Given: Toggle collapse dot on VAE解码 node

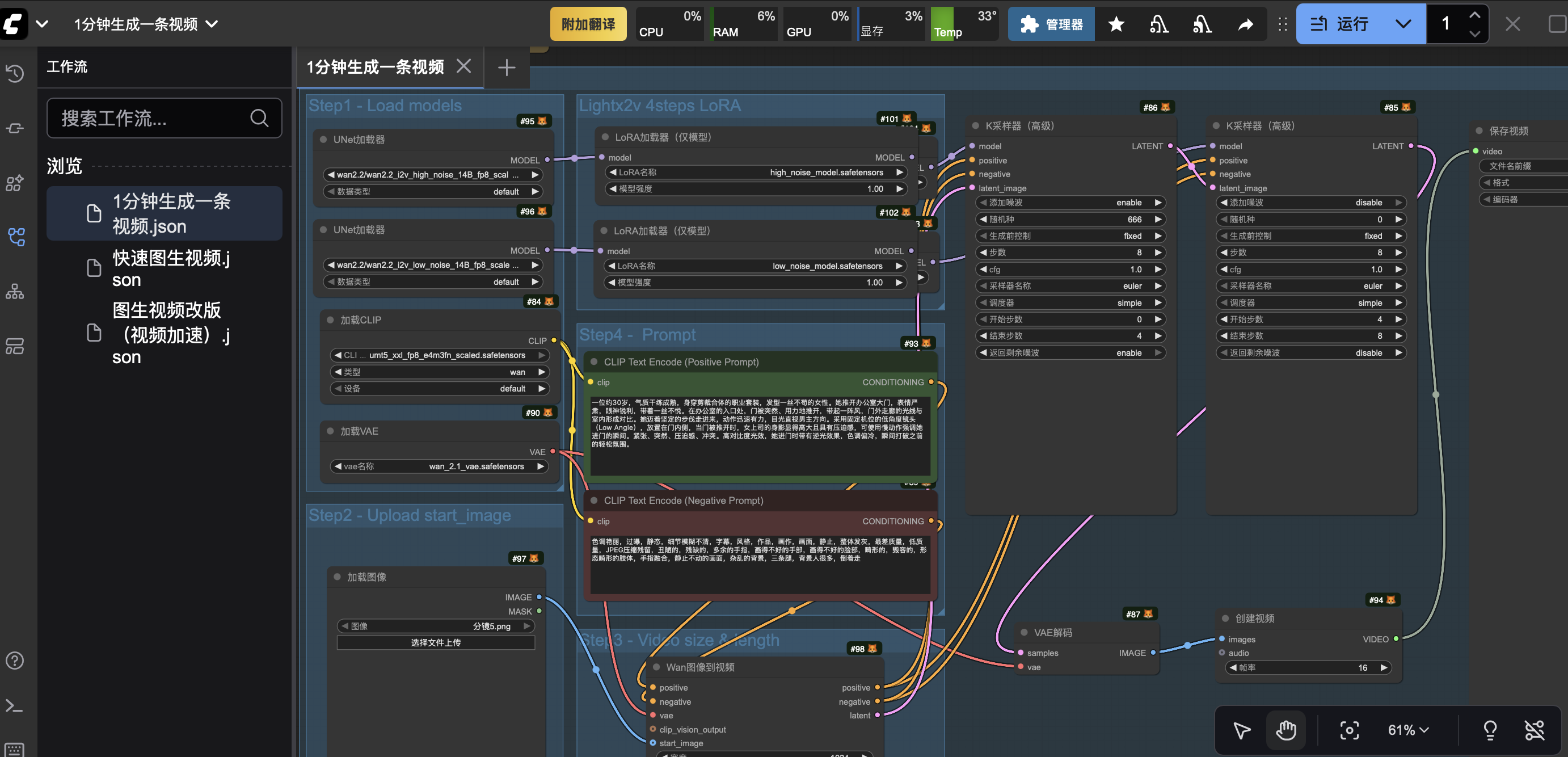Looking at the screenshot, I should (x=1024, y=632).
